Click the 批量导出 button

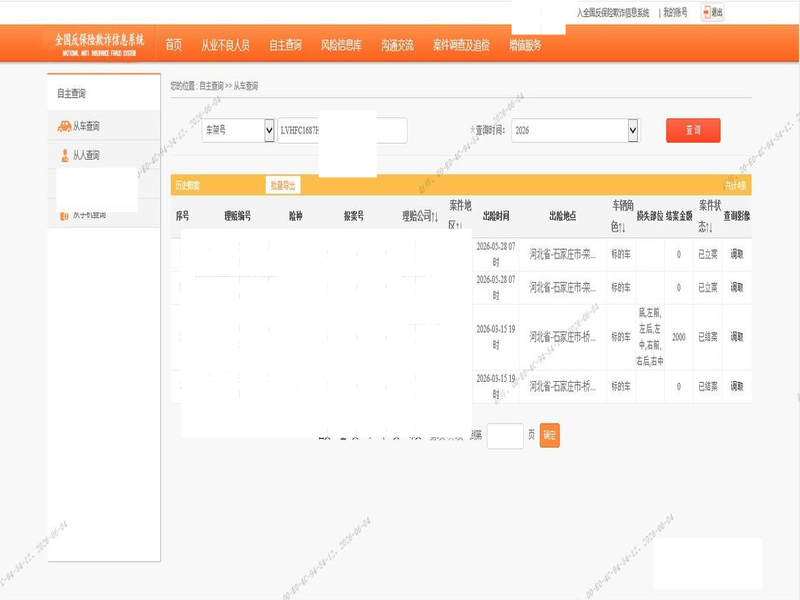283,185
